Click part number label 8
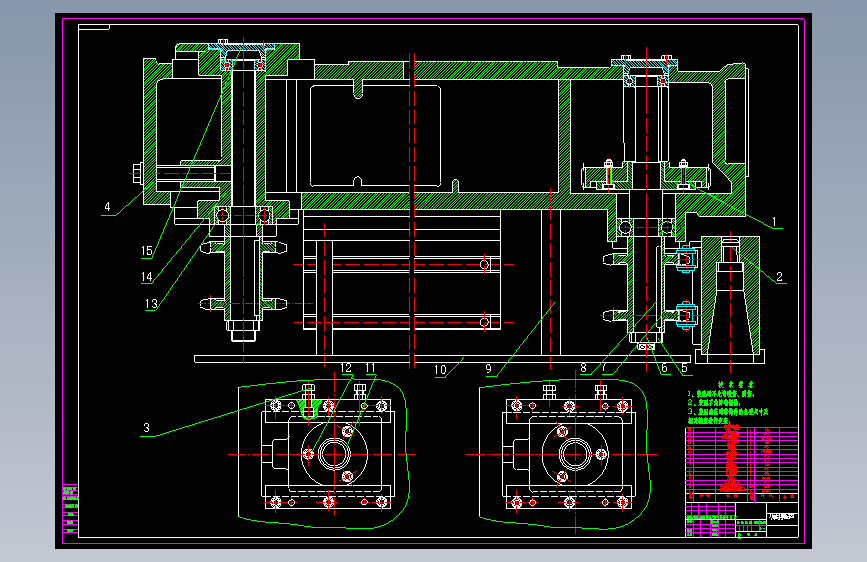 coord(583,368)
